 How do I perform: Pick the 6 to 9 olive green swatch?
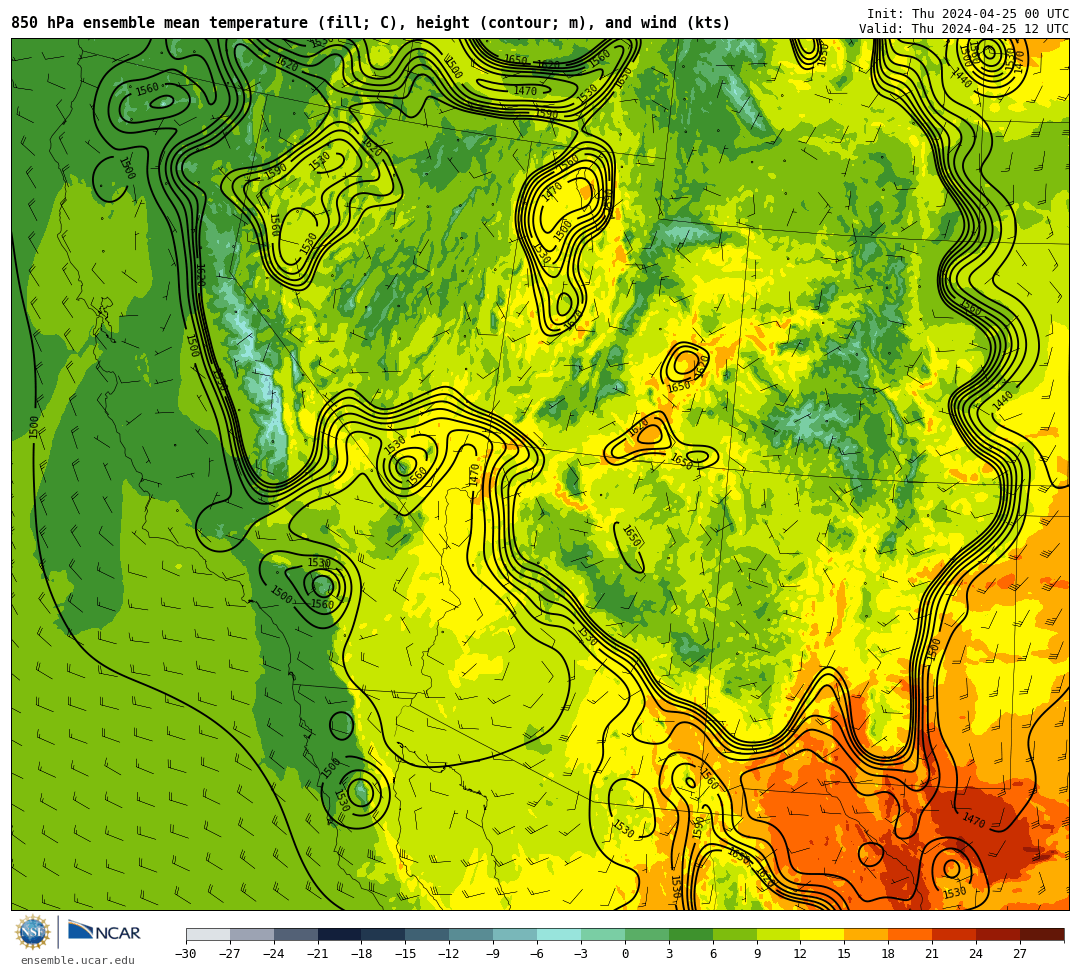[x=735, y=934]
